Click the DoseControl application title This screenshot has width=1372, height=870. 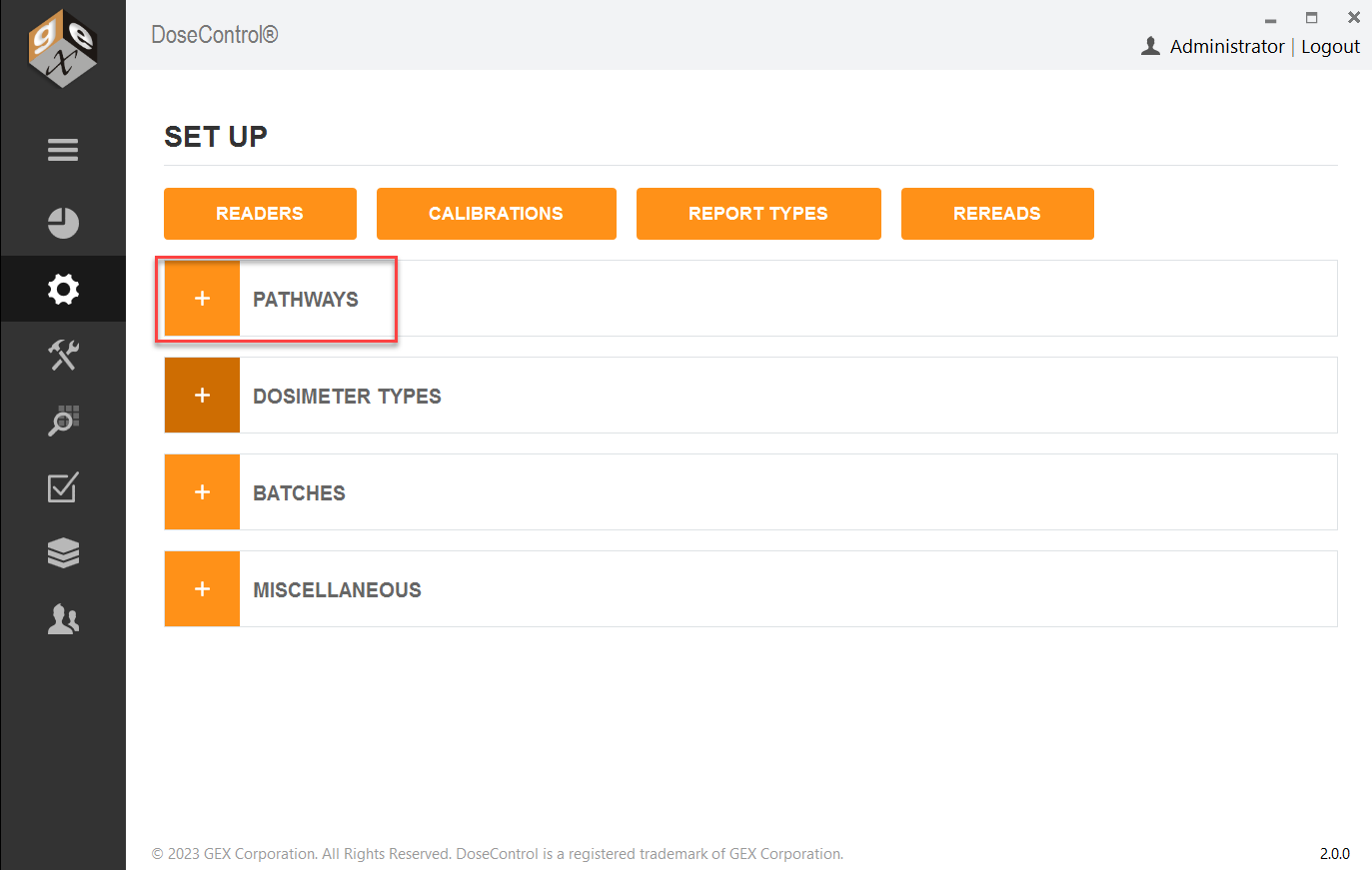point(215,35)
